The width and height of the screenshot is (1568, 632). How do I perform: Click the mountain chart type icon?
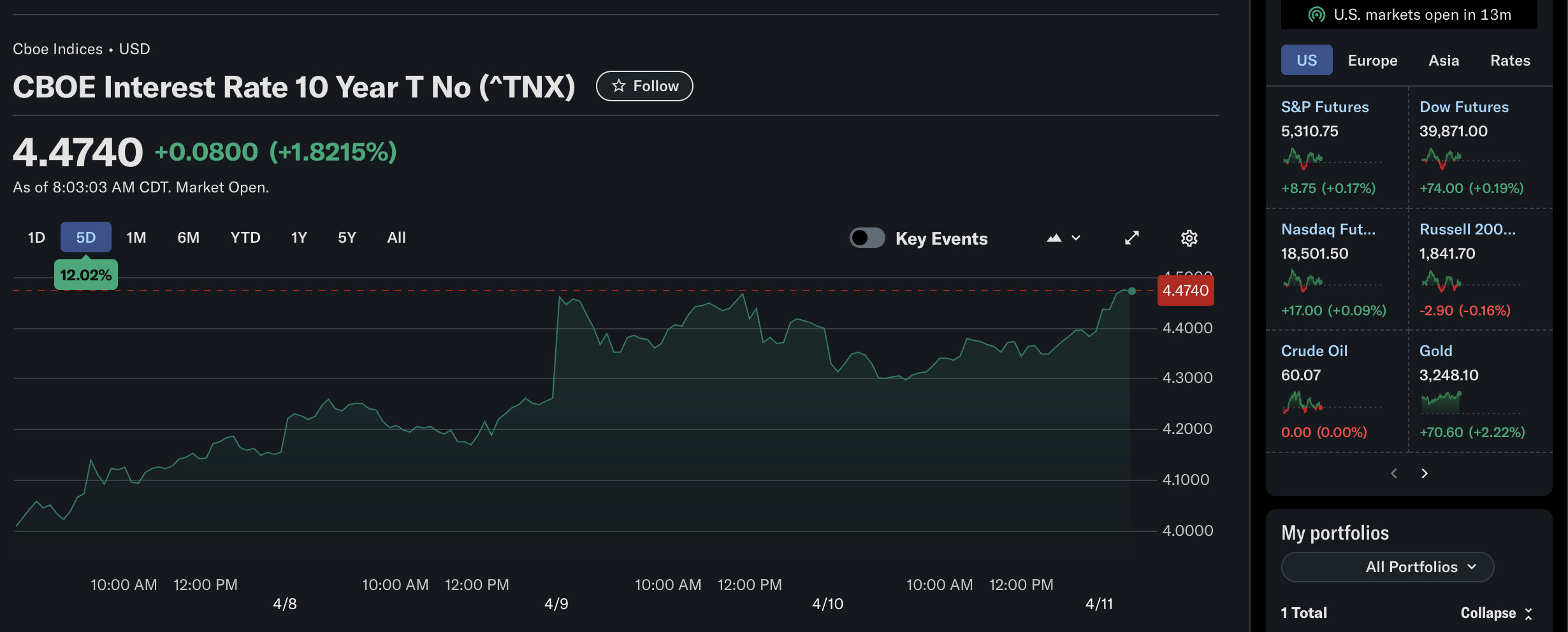tap(1054, 238)
